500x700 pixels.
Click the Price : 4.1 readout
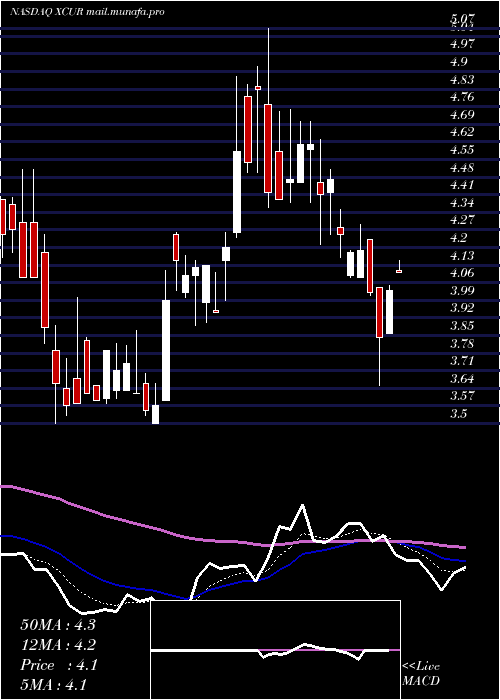(58, 665)
